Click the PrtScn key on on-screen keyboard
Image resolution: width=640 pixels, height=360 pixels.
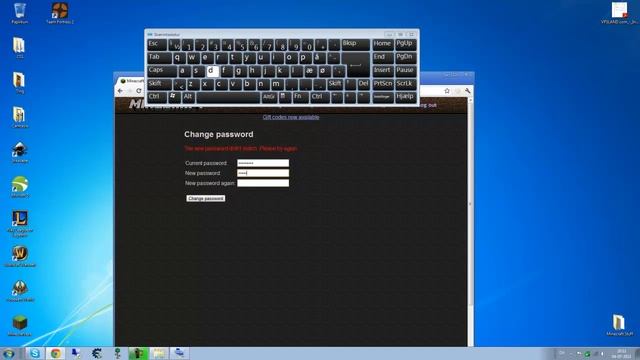(382, 84)
